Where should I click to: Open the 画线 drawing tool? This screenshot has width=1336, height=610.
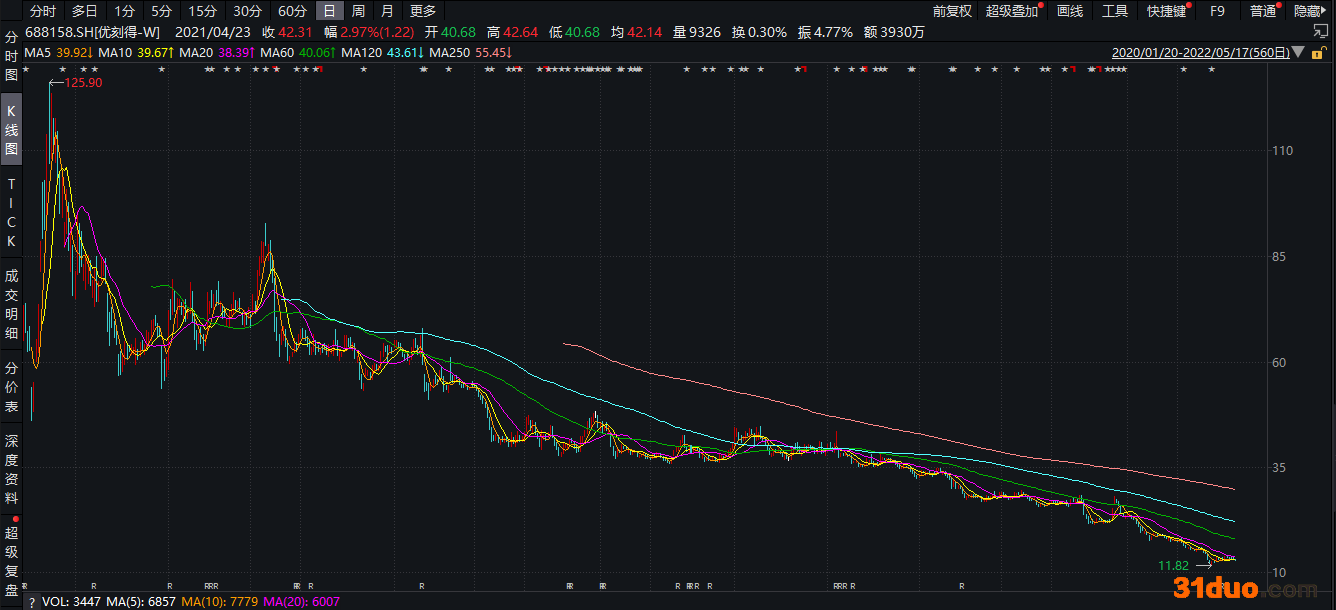[1070, 11]
